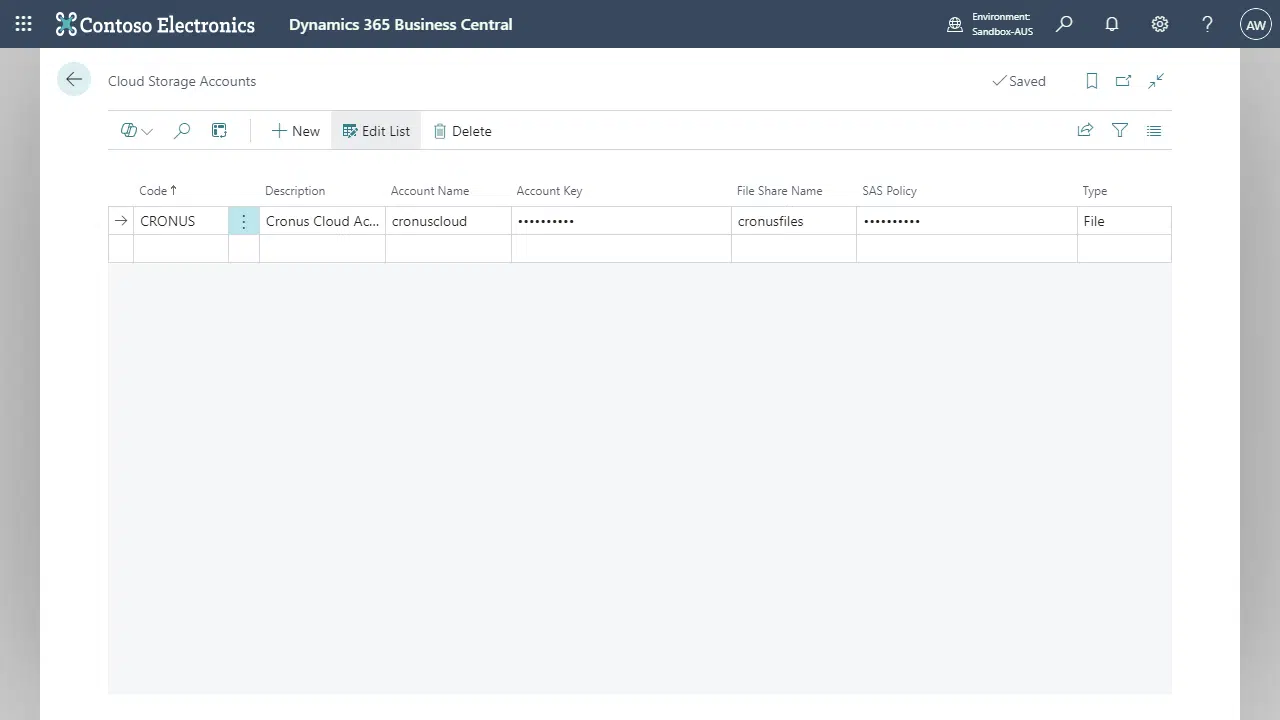
Task: Create a New storage account
Action: [295, 131]
